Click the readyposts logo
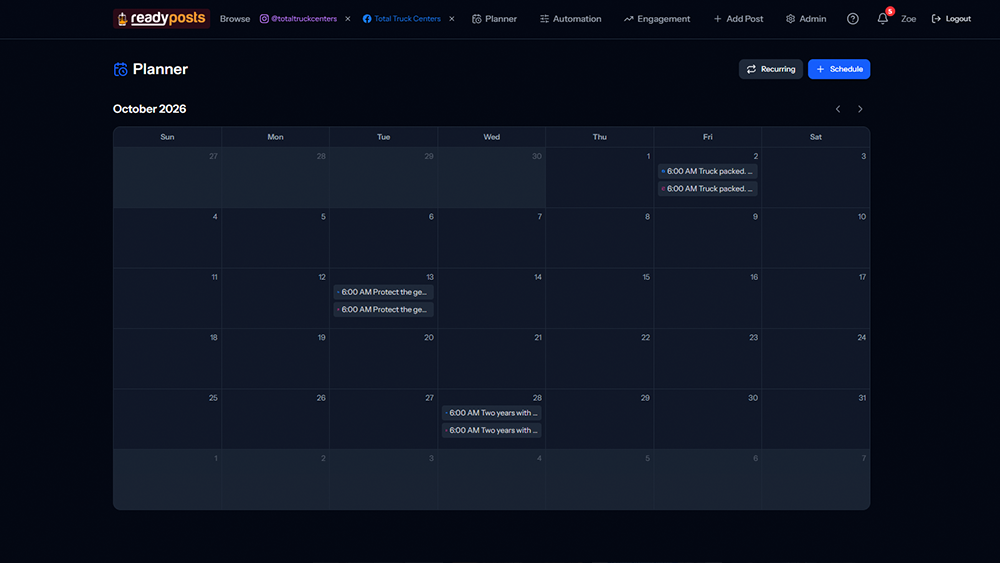 [161, 18]
